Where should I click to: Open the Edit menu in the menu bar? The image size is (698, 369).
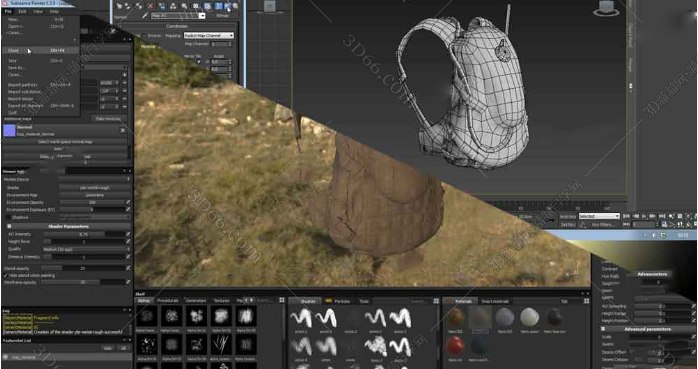point(22,12)
